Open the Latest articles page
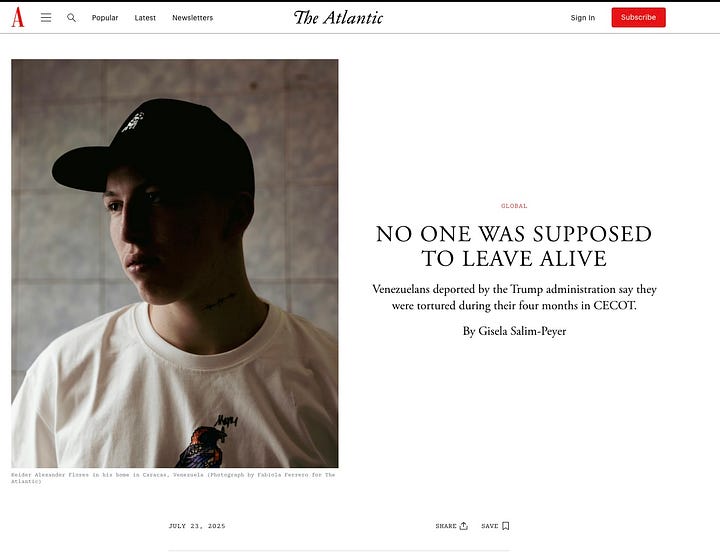Viewport: 720px width, 555px height. tap(145, 17)
